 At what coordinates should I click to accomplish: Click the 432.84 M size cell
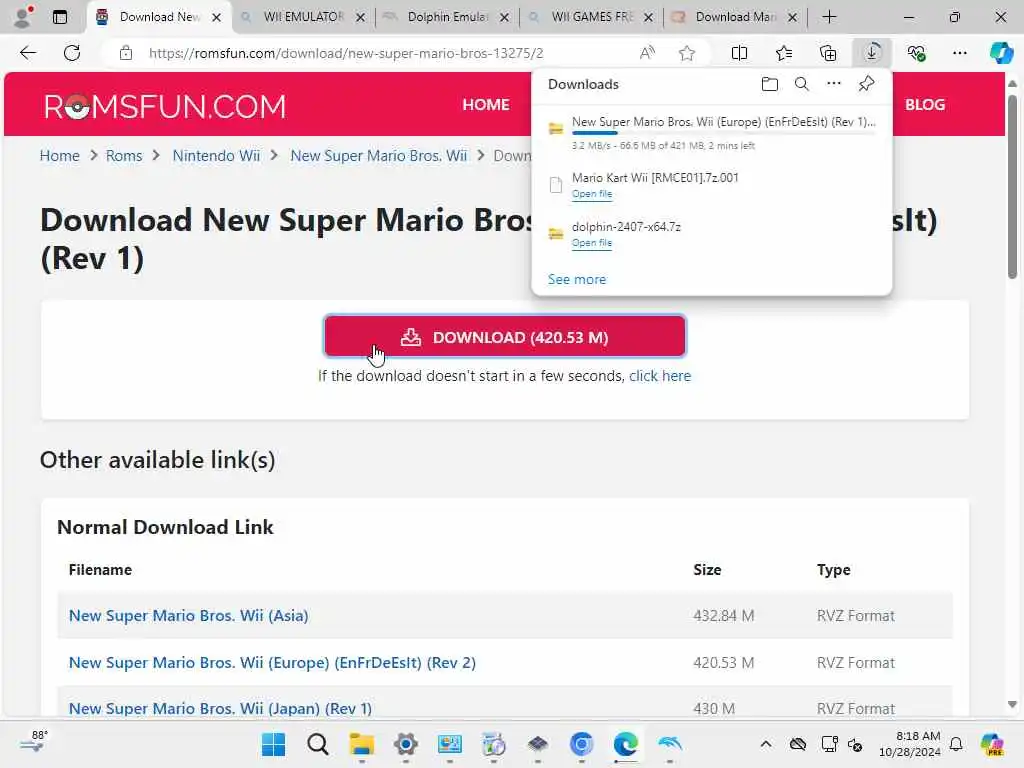coord(724,616)
